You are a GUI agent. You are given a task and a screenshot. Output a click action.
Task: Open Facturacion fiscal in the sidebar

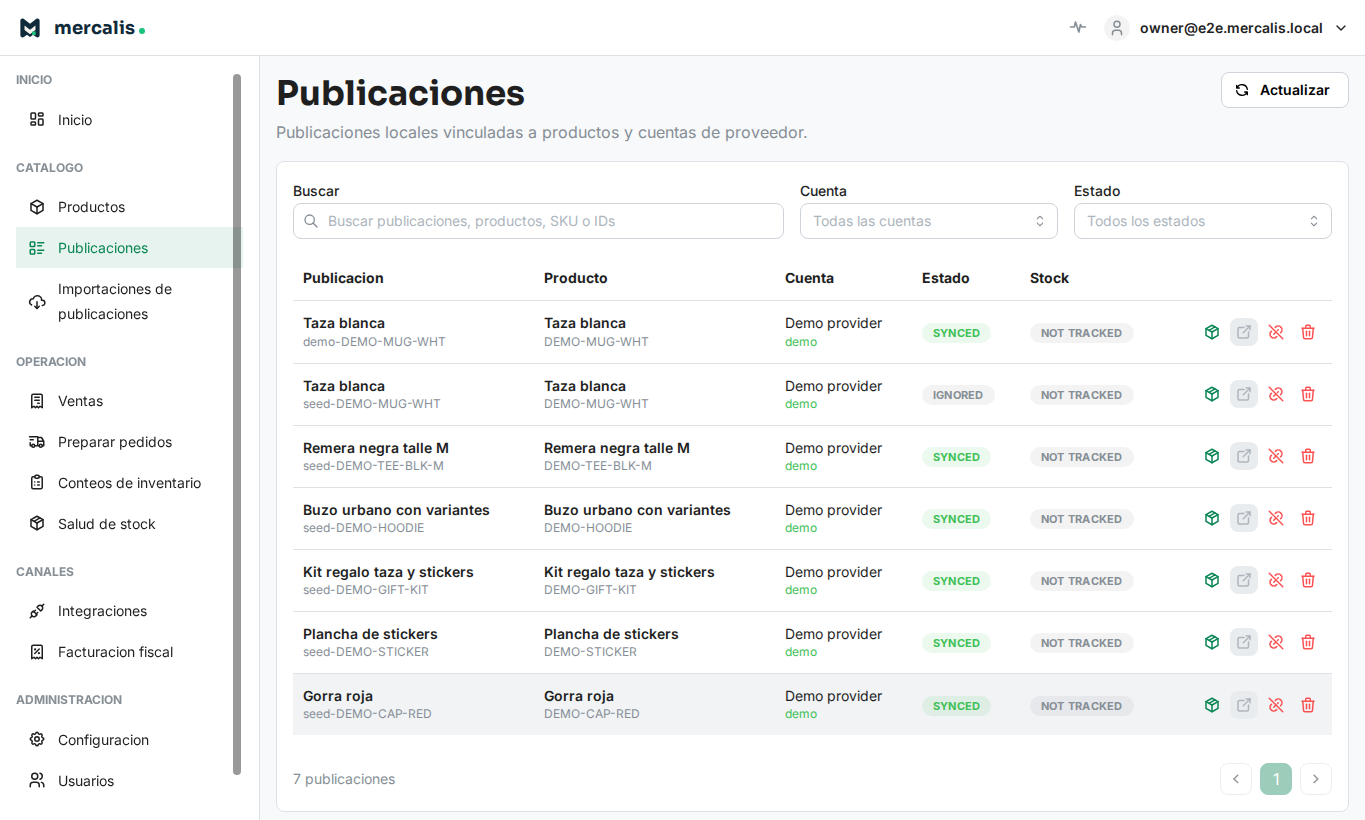(128, 652)
